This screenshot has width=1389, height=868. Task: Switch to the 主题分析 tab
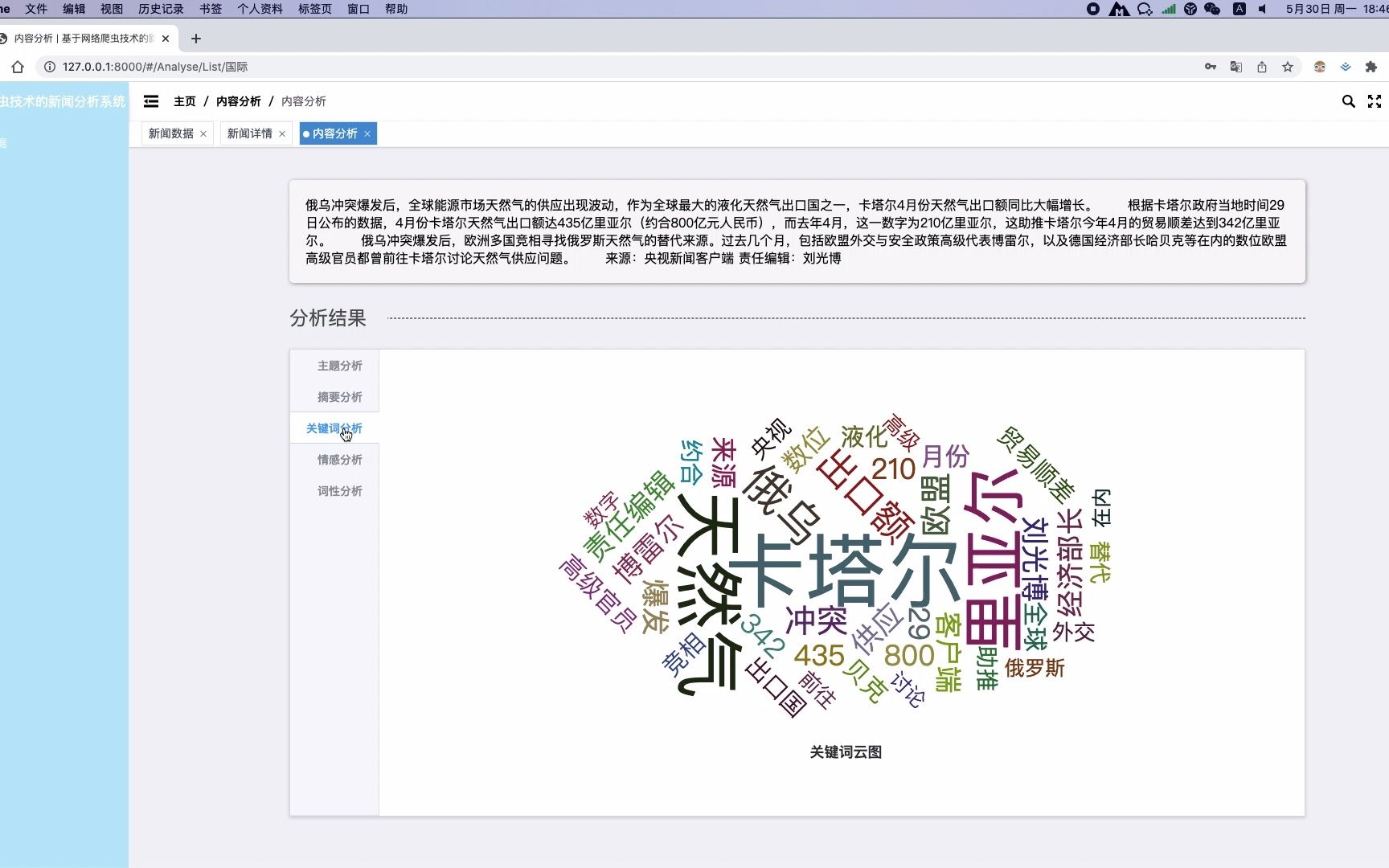click(x=334, y=366)
